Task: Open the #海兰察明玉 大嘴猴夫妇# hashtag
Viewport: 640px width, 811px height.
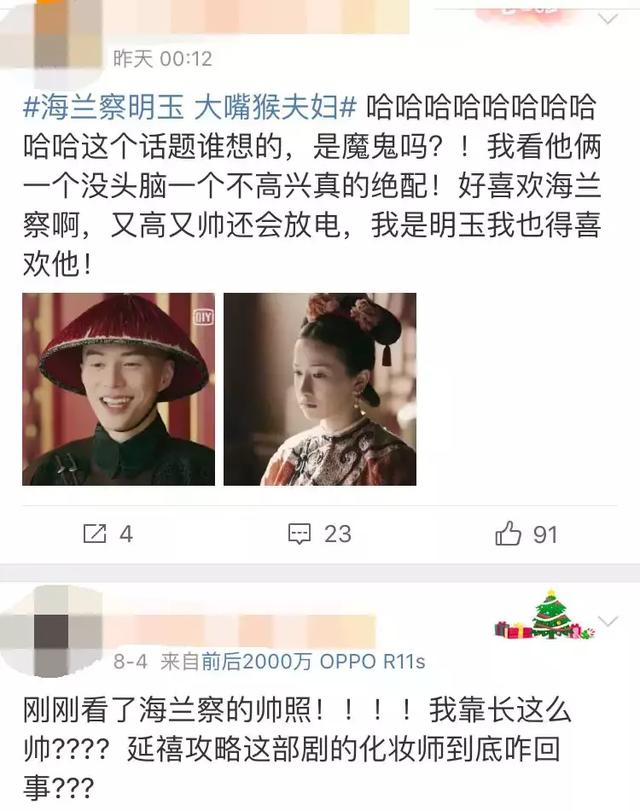Action: (x=190, y=108)
